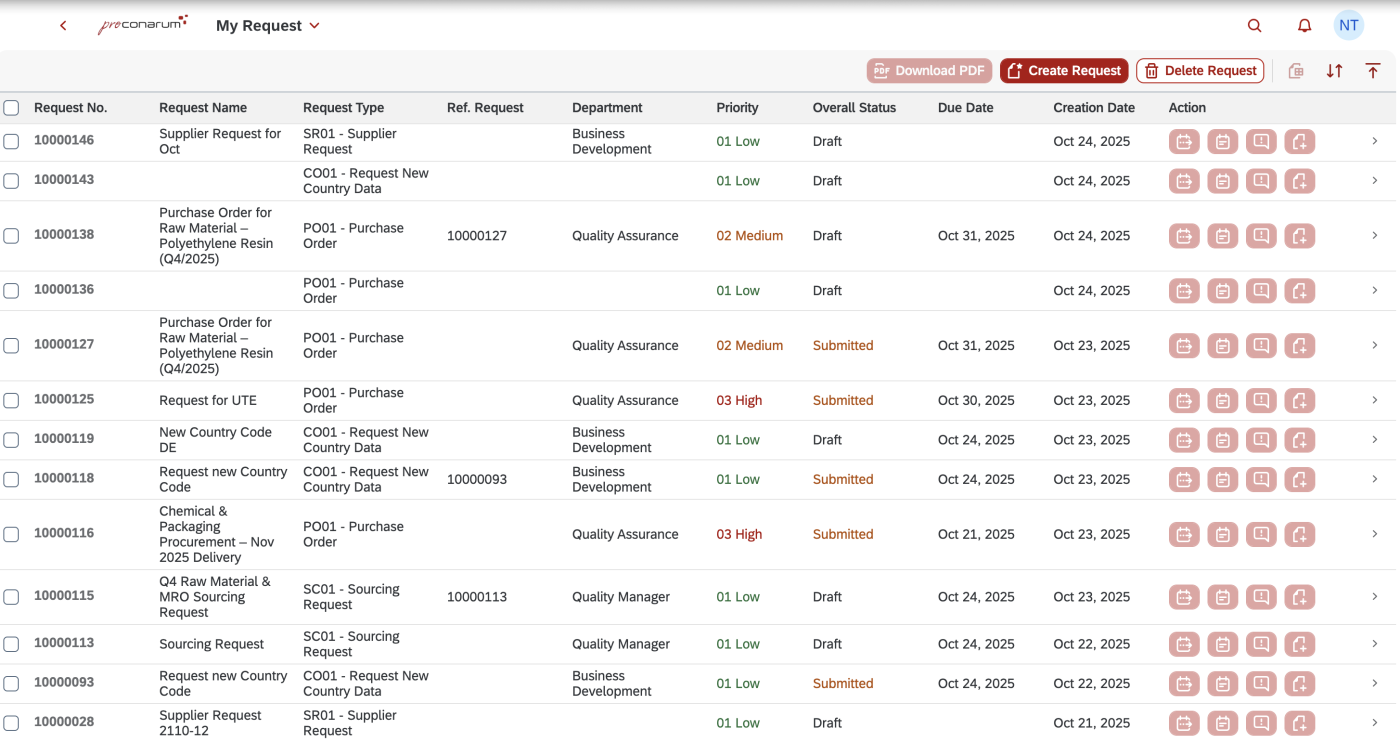Click the Due Date column header
The image size is (1400, 742).
pos(965,108)
